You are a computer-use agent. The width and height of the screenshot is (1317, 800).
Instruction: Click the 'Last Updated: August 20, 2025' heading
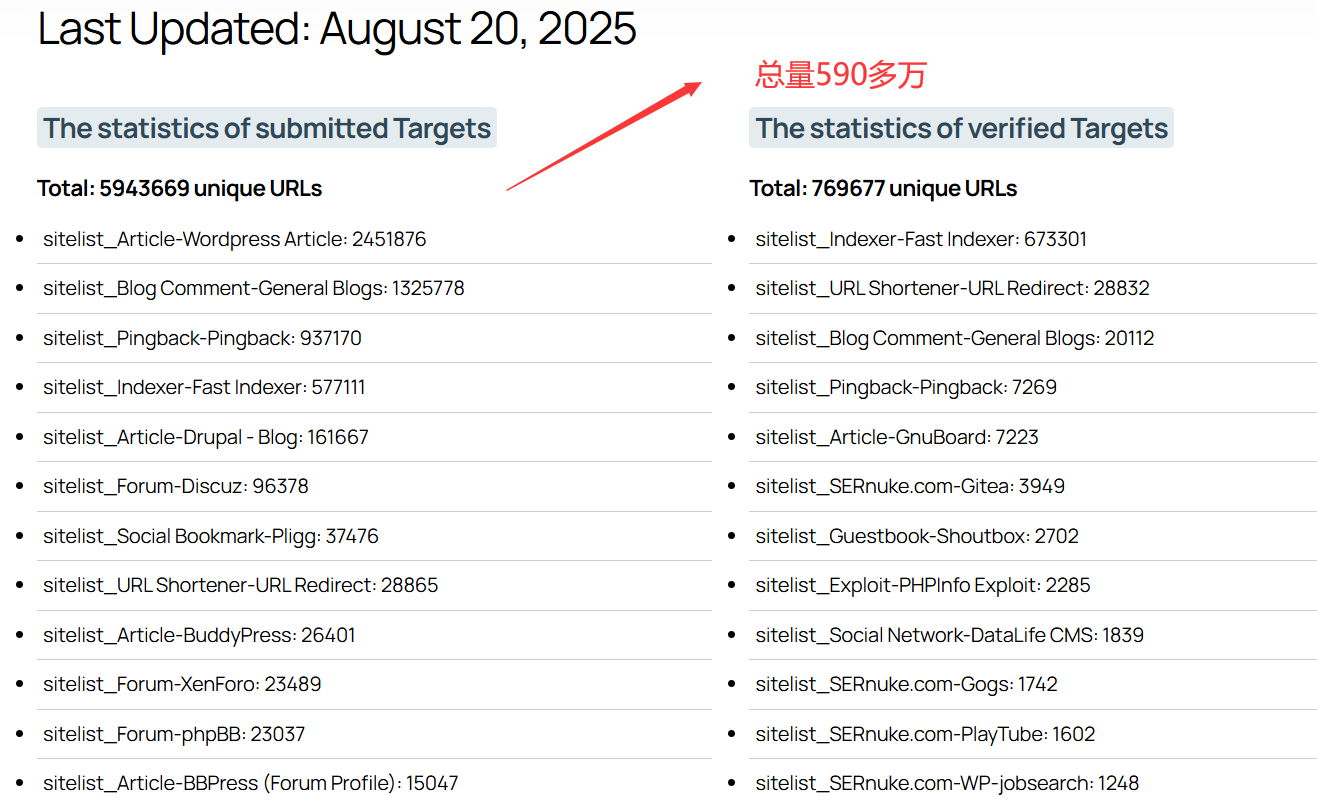[x=337, y=29]
